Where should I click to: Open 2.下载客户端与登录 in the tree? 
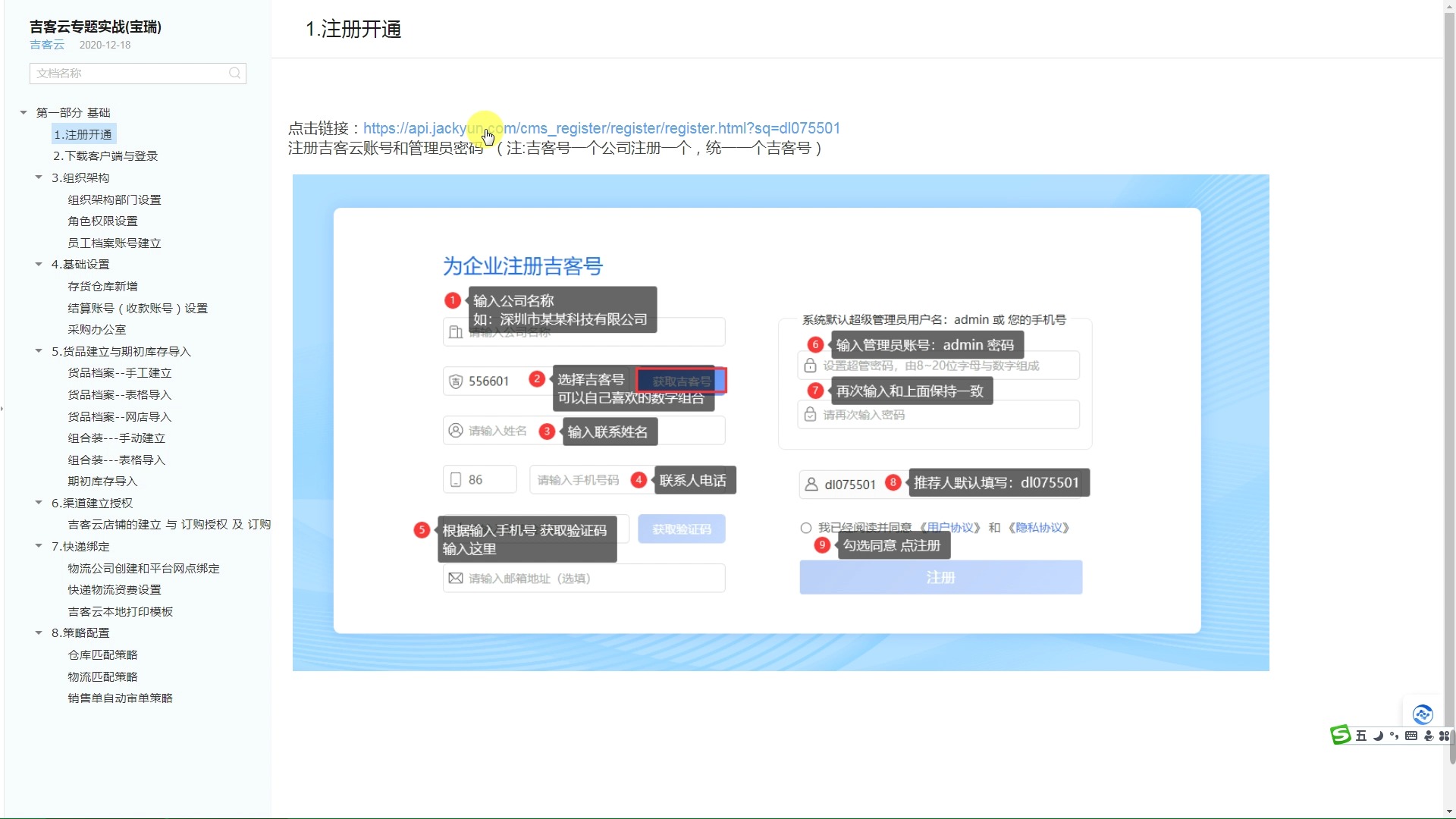(105, 155)
